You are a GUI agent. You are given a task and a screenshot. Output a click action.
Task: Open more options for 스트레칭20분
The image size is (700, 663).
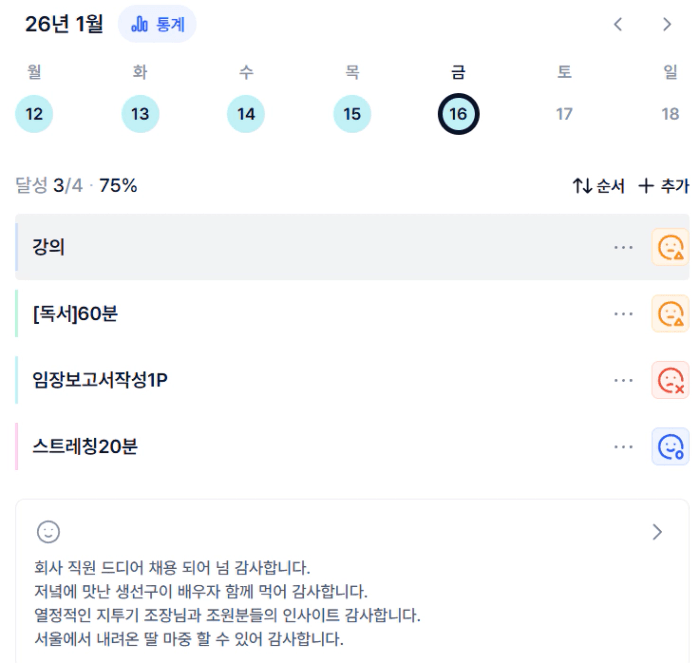coord(624,446)
